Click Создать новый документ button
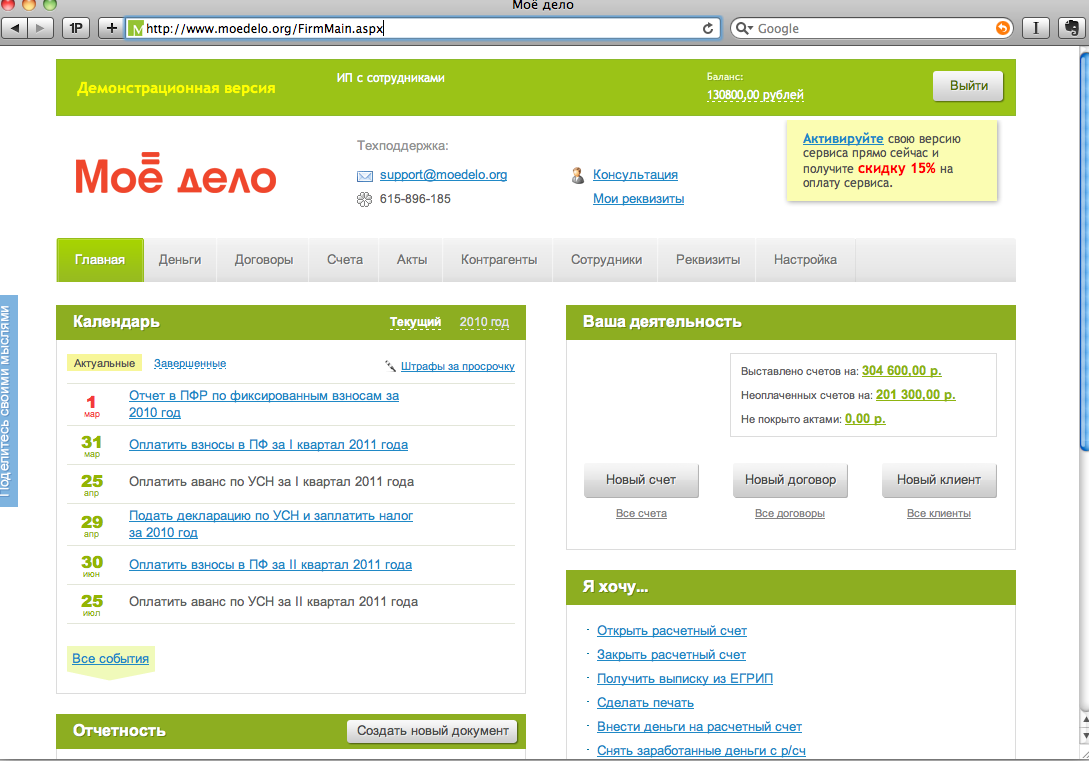The image size is (1089, 761). (x=433, y=731)
